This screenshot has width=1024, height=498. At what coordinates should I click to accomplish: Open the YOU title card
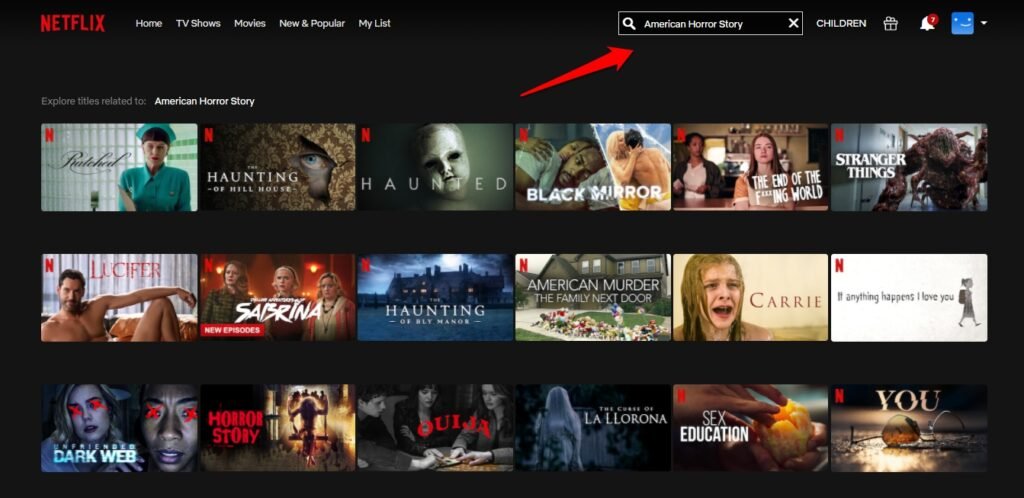[x=909, y=428]
